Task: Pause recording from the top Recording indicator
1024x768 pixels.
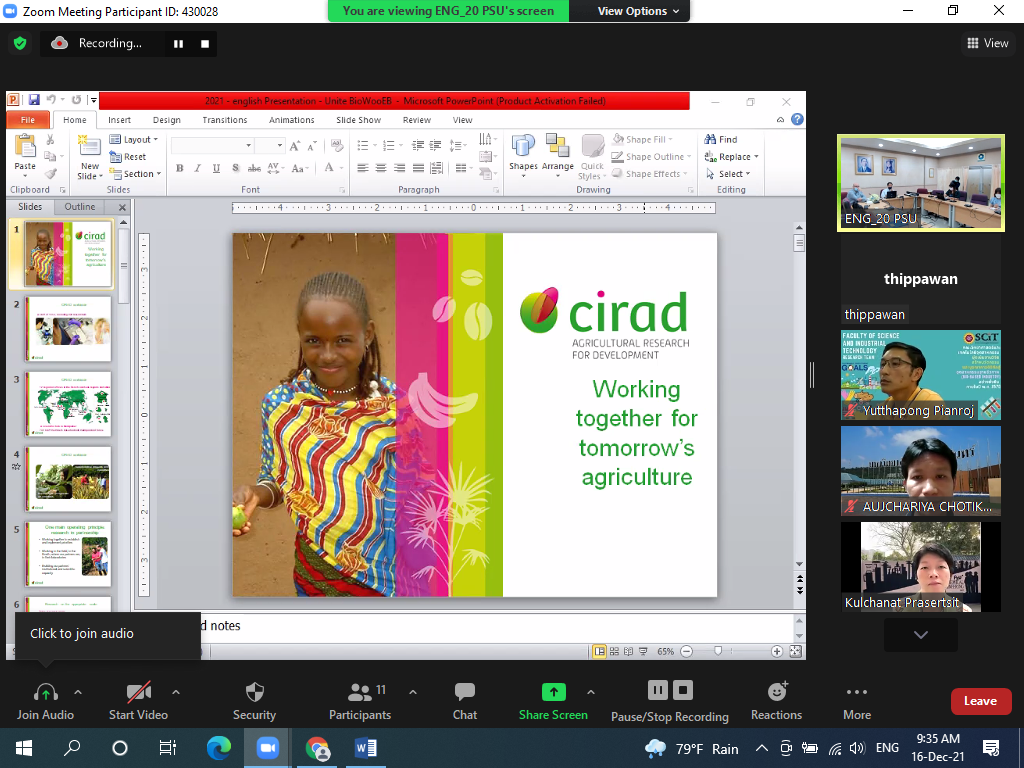Action: (178, 44)
